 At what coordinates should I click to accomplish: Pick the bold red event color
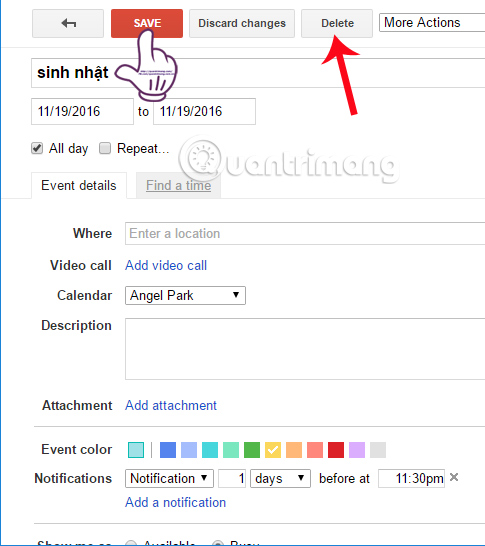pyautogui.click(x=336, y=450)
